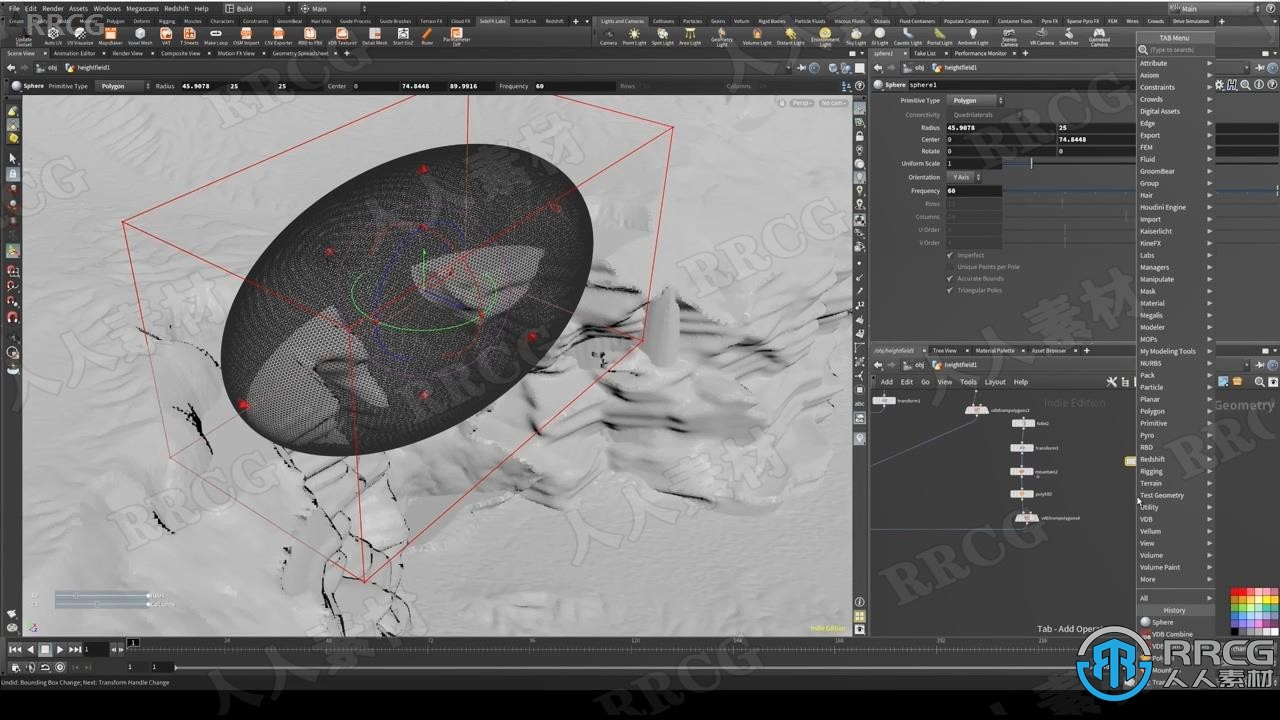
Task: Click the Voxel Mesh shelf tool
Action: click(x=140, y=37)
